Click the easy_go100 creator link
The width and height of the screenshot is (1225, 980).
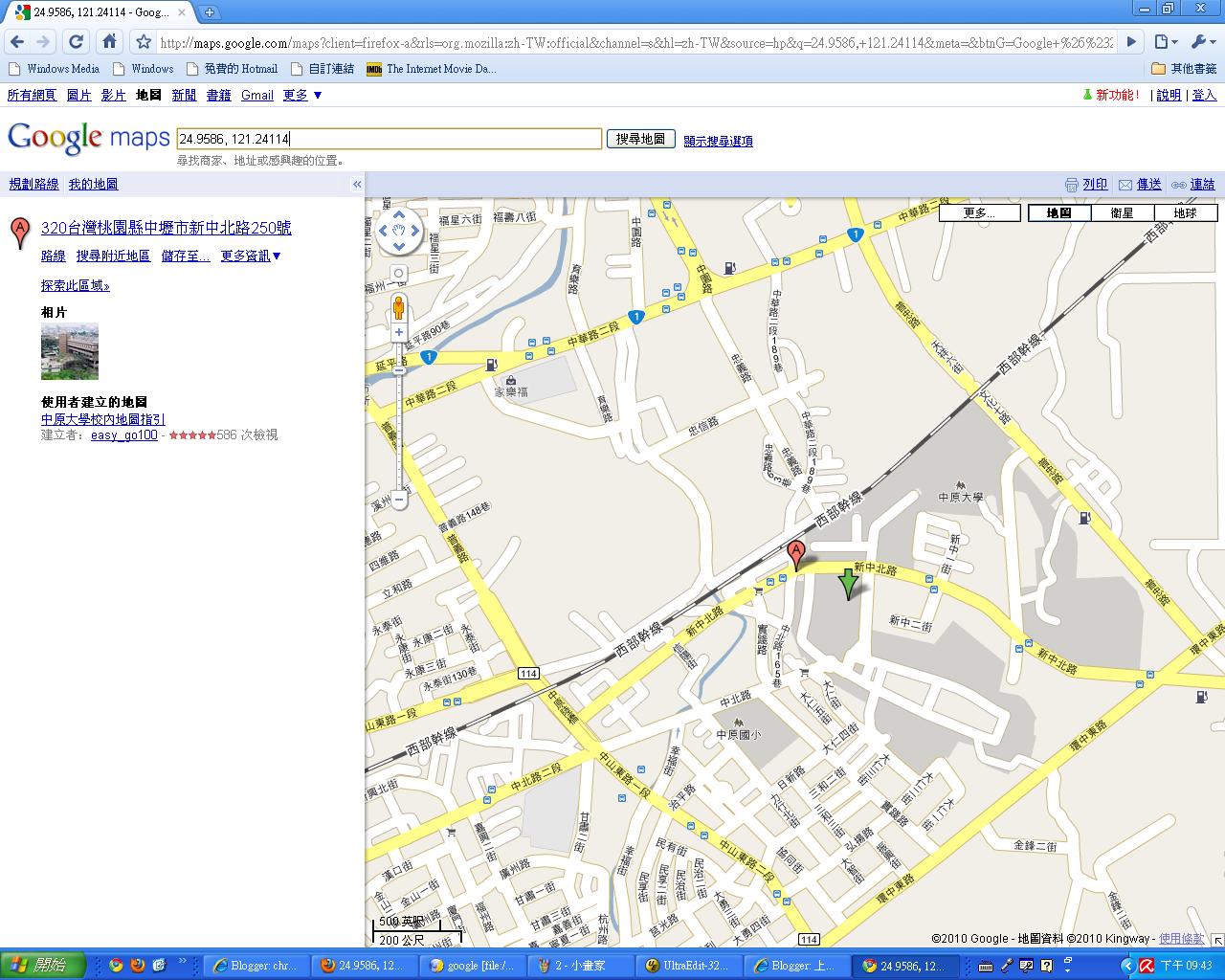click(x=124, y=434)
